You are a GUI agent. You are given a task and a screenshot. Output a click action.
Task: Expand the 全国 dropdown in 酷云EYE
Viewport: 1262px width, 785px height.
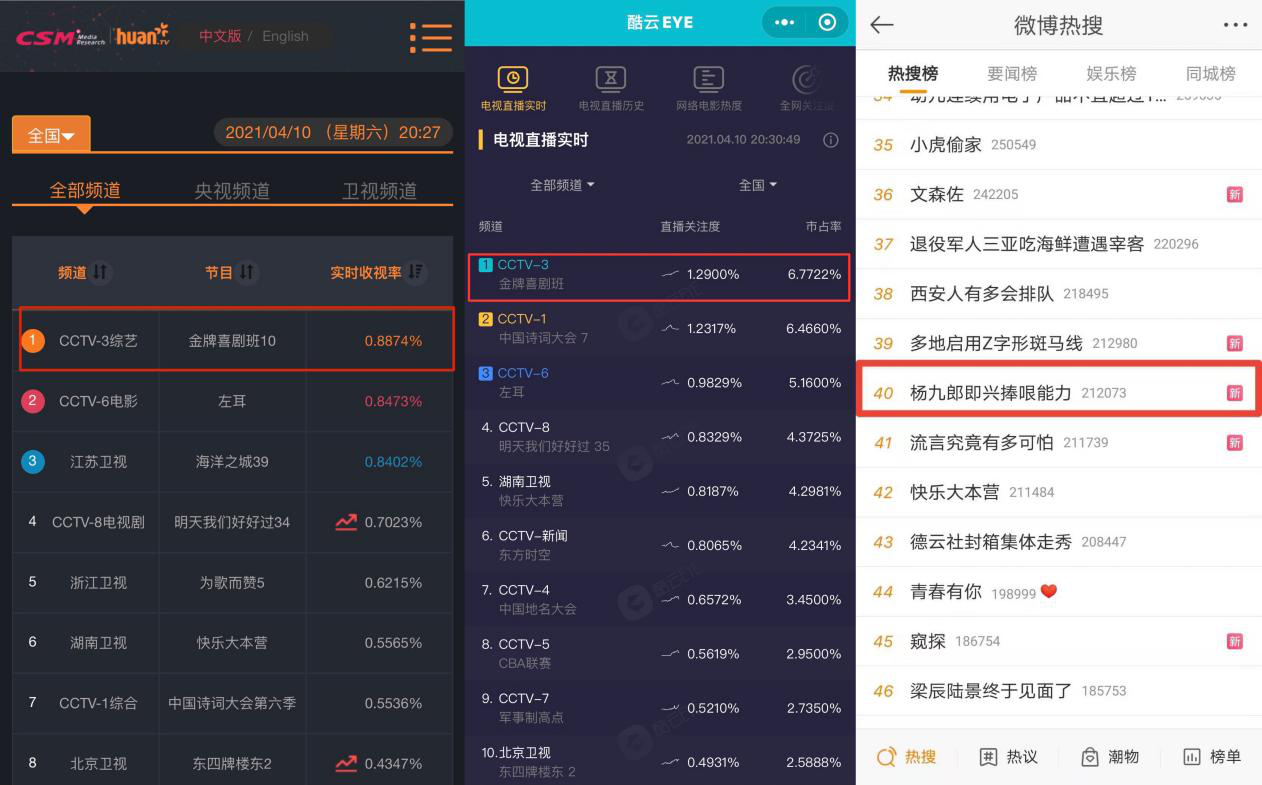(x=757, y=185)
